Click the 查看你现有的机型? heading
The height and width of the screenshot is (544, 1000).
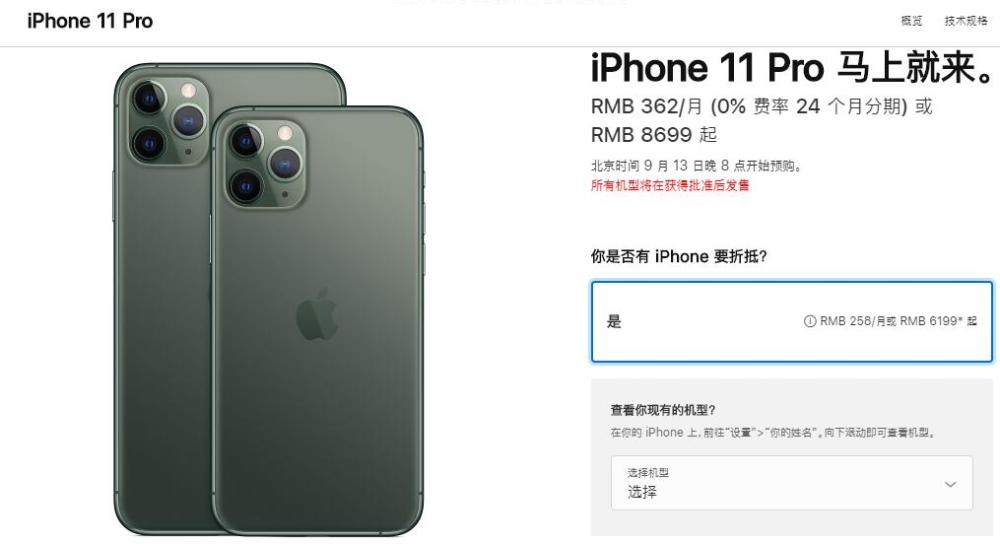point(663,410)
